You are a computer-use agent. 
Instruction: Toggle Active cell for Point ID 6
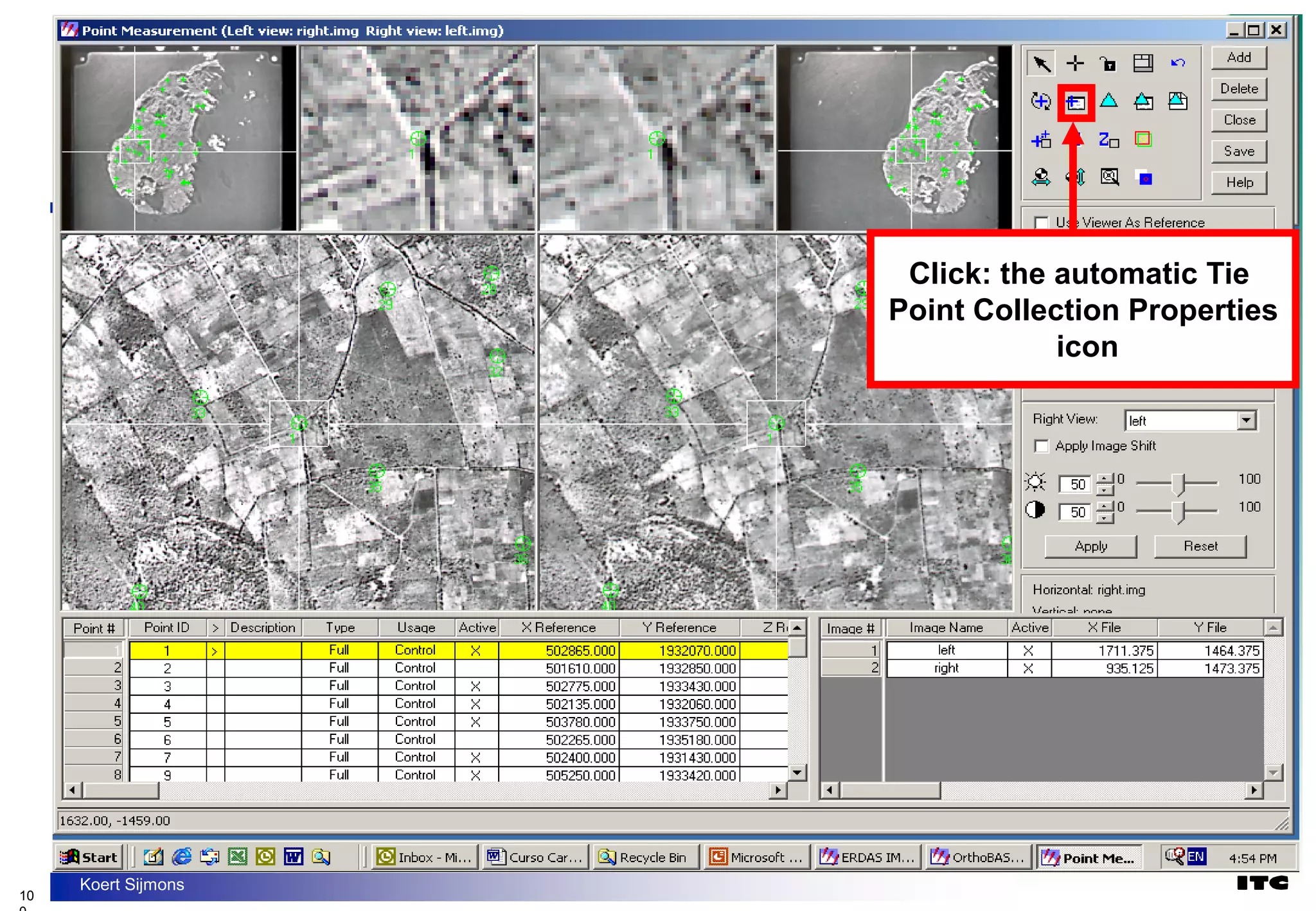[x=476, y=739]
